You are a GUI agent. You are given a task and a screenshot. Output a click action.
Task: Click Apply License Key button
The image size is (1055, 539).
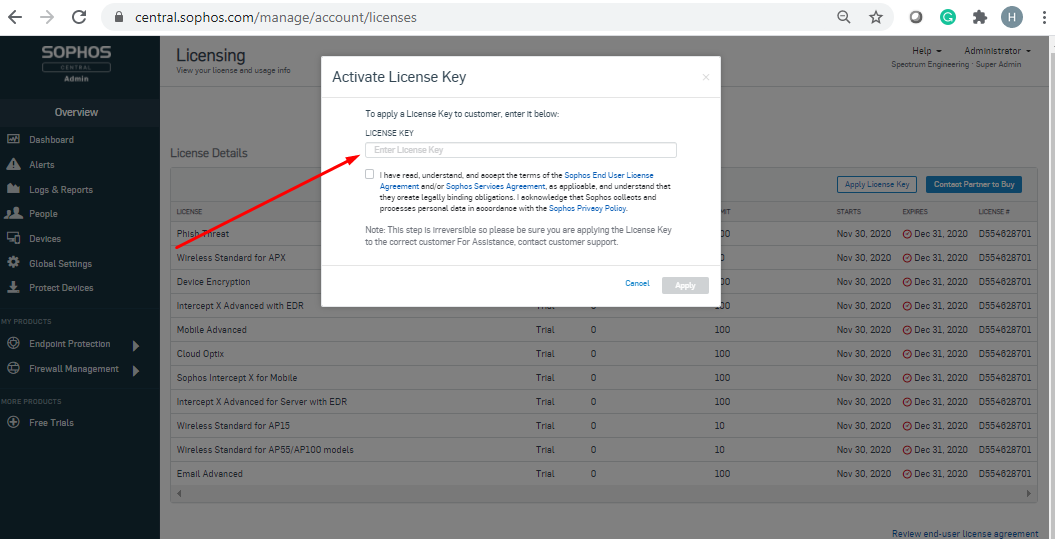coord(877,184)
